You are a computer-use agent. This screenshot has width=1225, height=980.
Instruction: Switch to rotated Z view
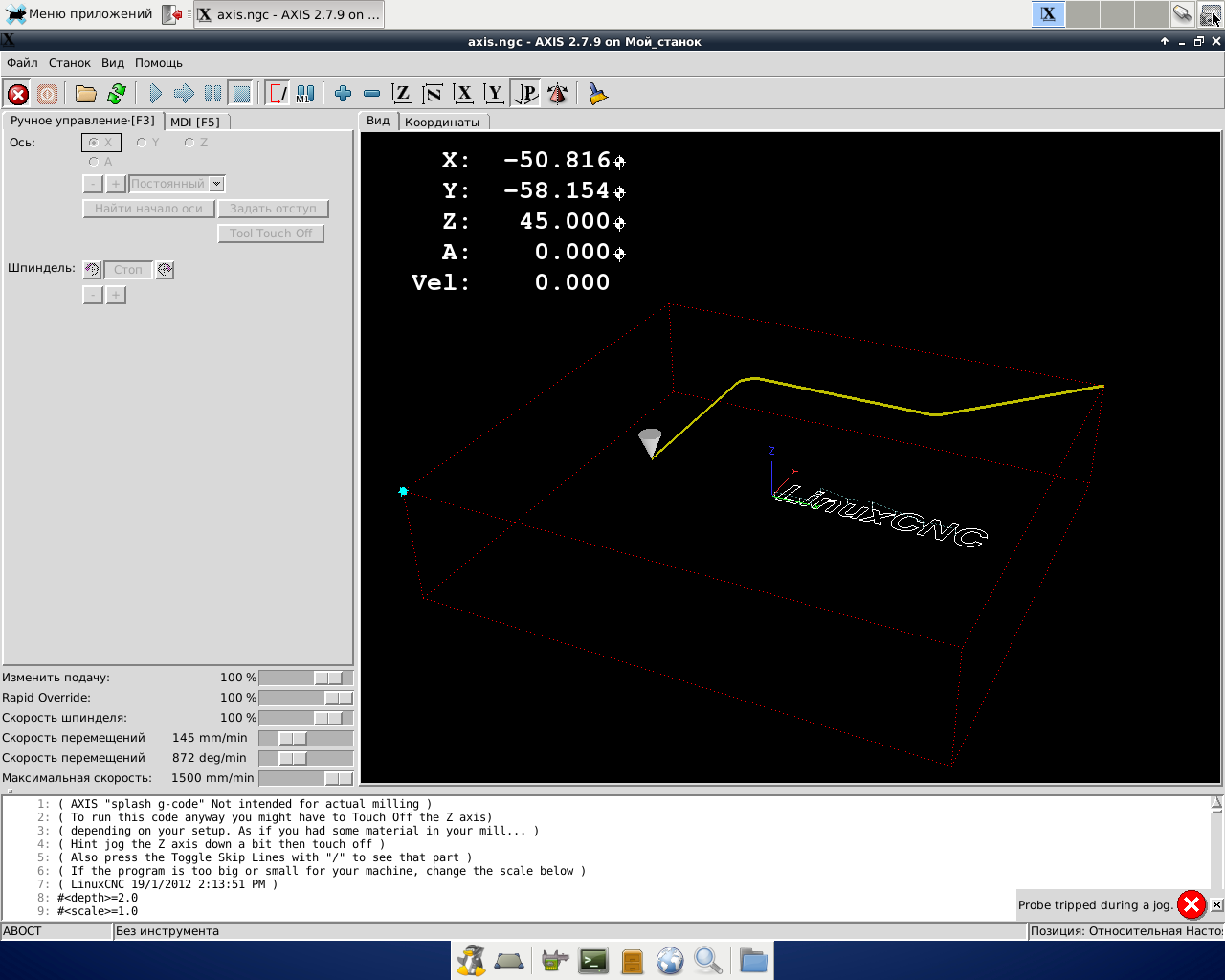[433, 94]
